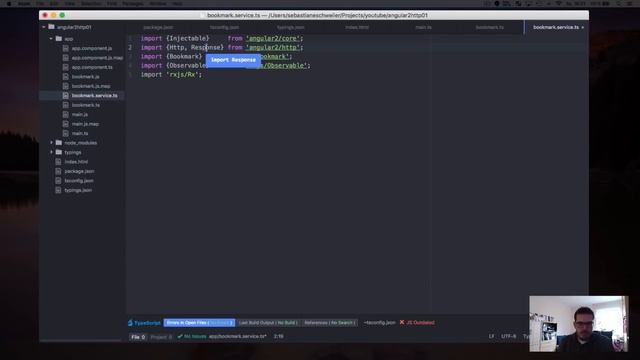
Task: Open bookmark.js.map in the tree
Action: (91, 86)
